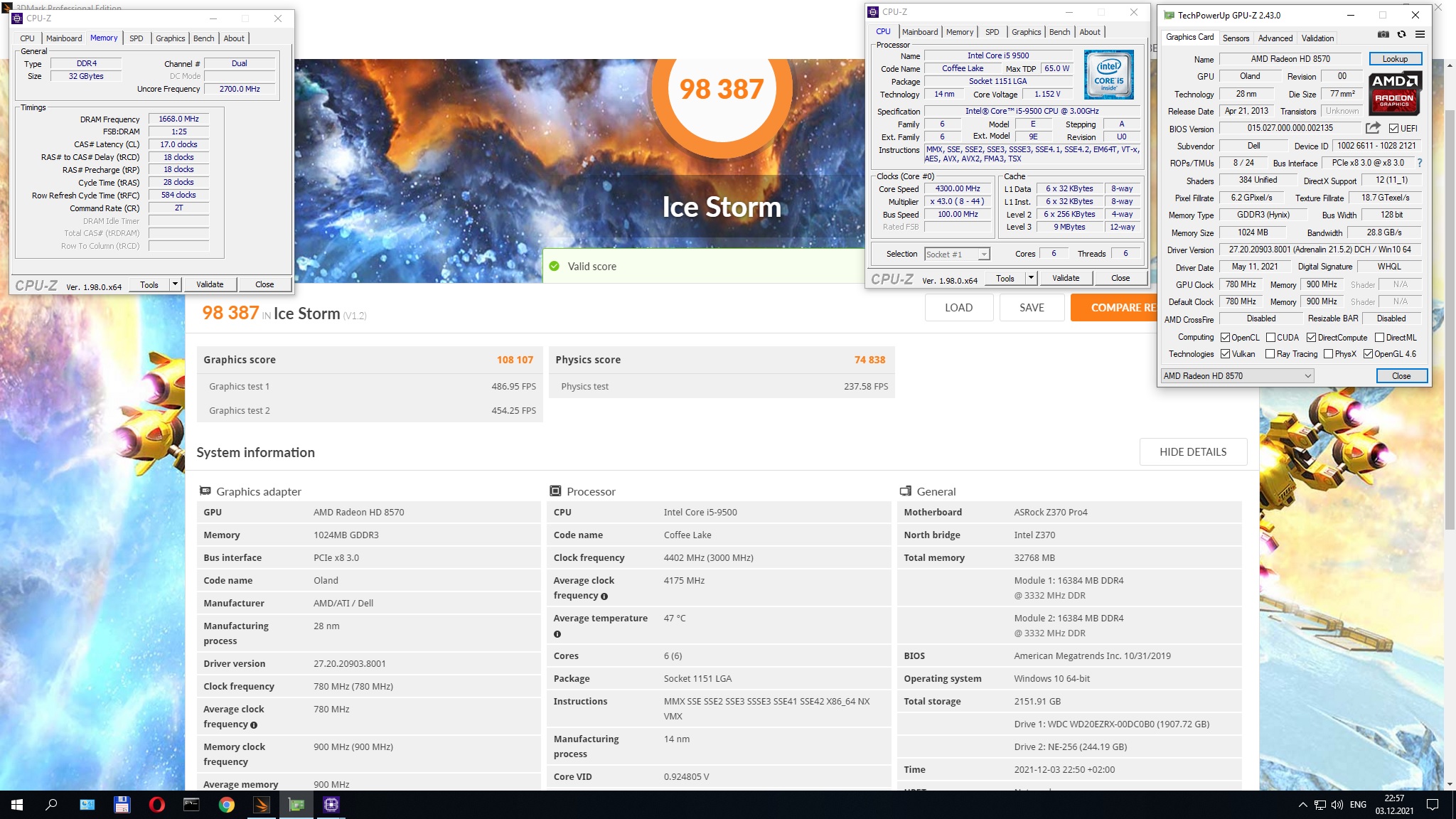Expand the AMD Radeon HD 8570 GPU selector

click(x=1237, y=376)
